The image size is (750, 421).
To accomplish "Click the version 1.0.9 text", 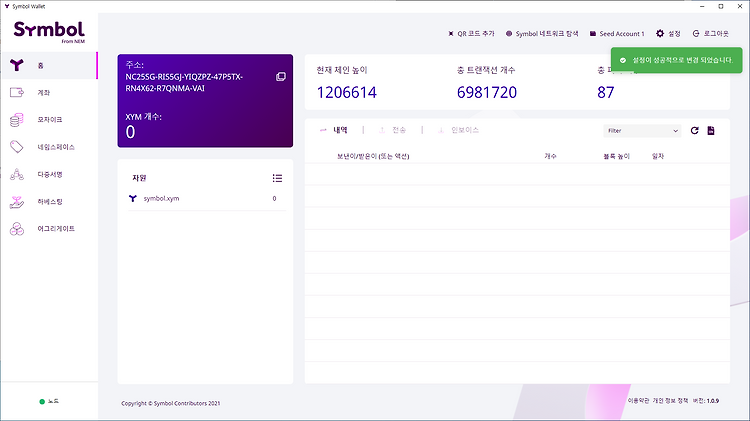I will click(713, 401).
